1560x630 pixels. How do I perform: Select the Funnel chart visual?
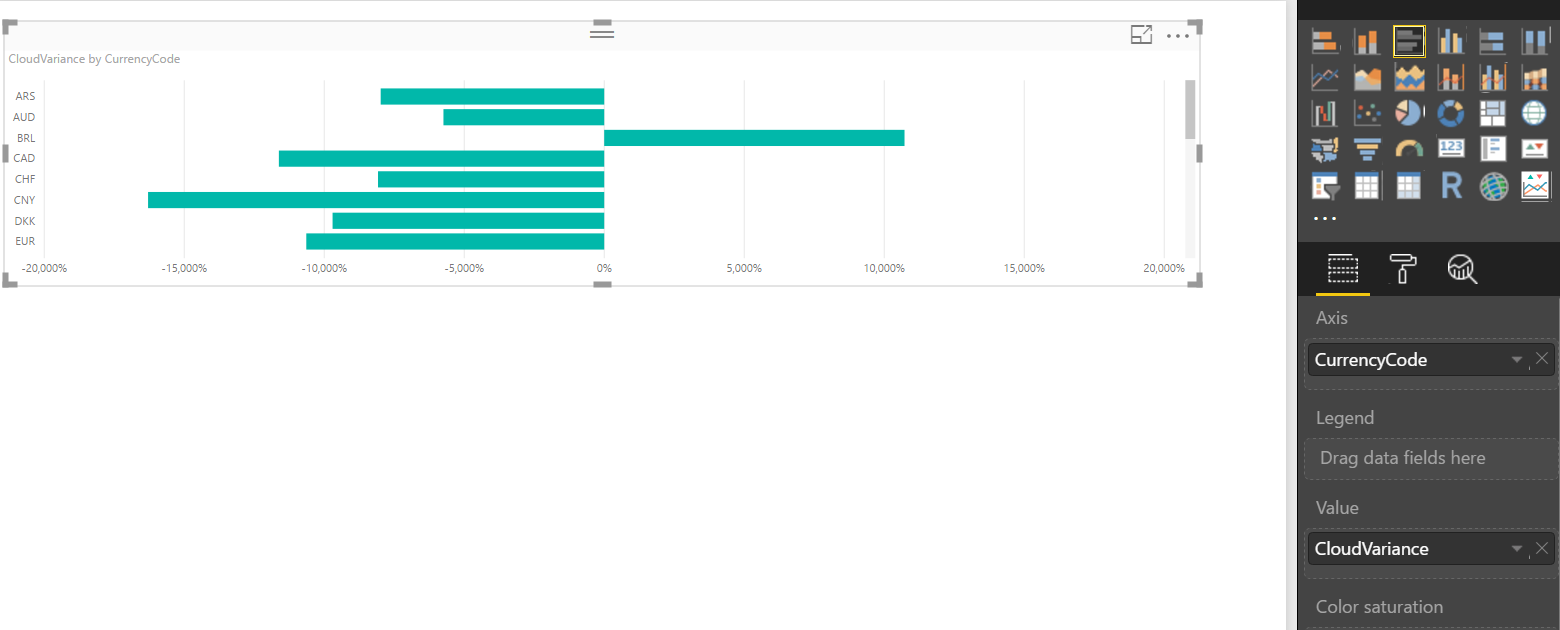(x=1367, y=149)
